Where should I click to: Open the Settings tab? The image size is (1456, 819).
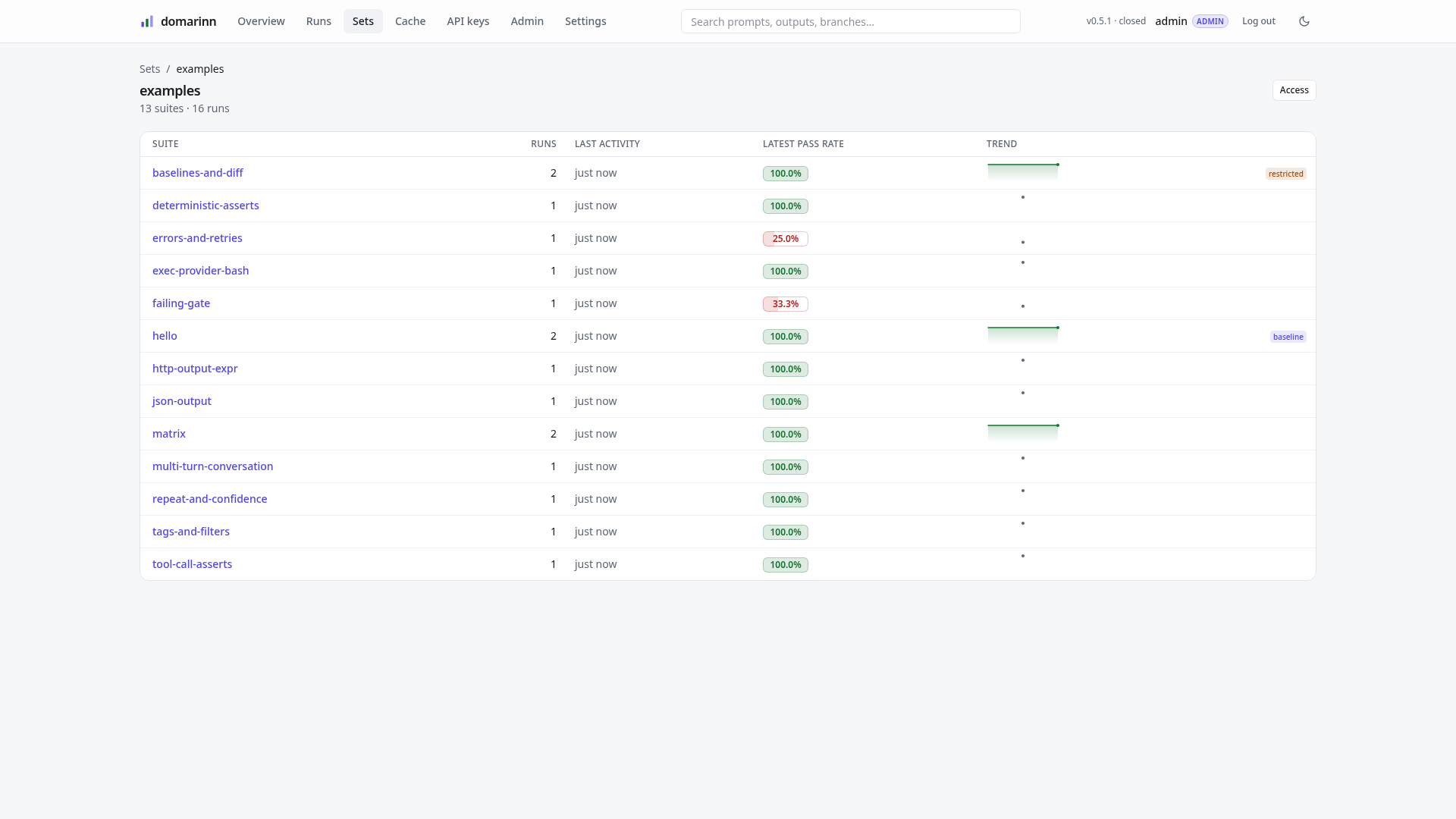point(585,21)
